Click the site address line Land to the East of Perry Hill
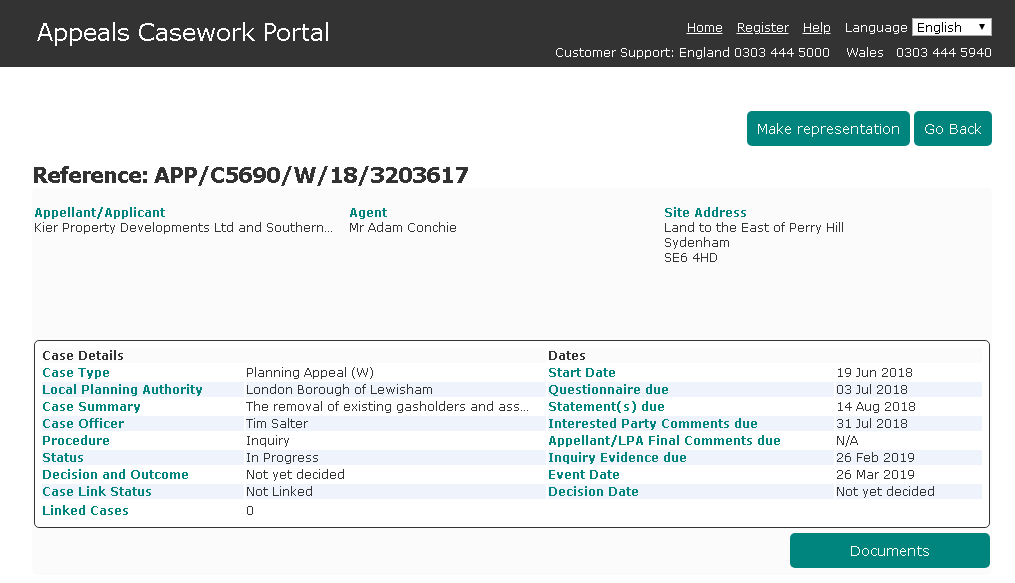This screenshot has width=1015, height=583. (753, 228)
